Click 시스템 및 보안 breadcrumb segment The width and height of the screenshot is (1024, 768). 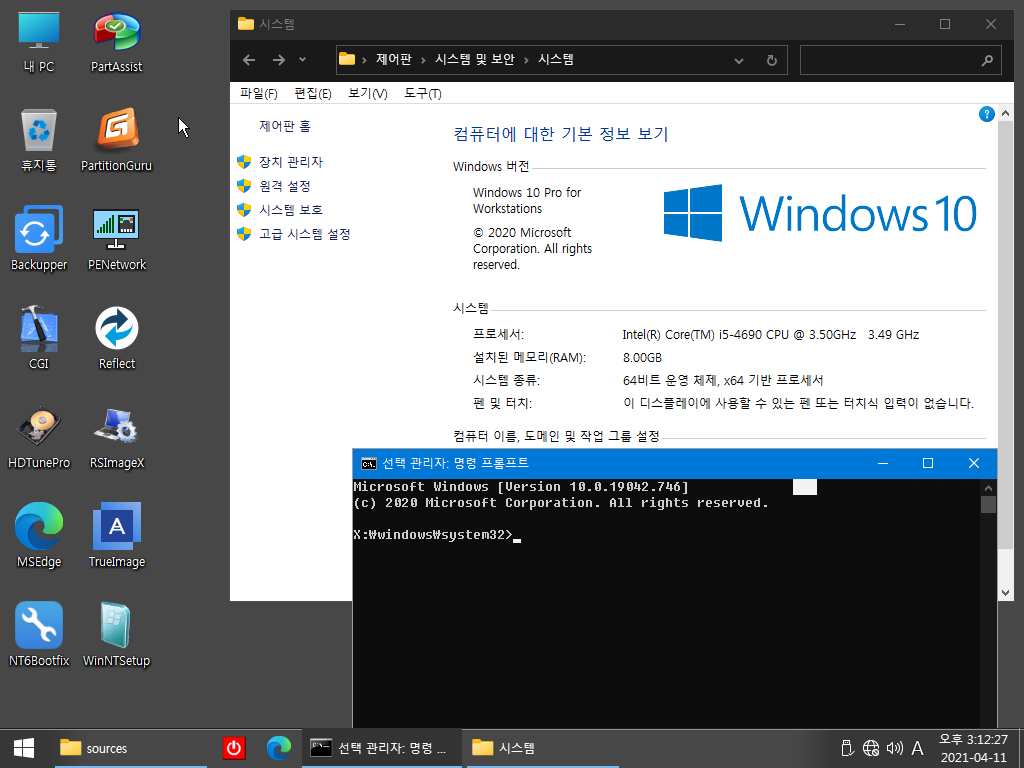coord(475,59)
